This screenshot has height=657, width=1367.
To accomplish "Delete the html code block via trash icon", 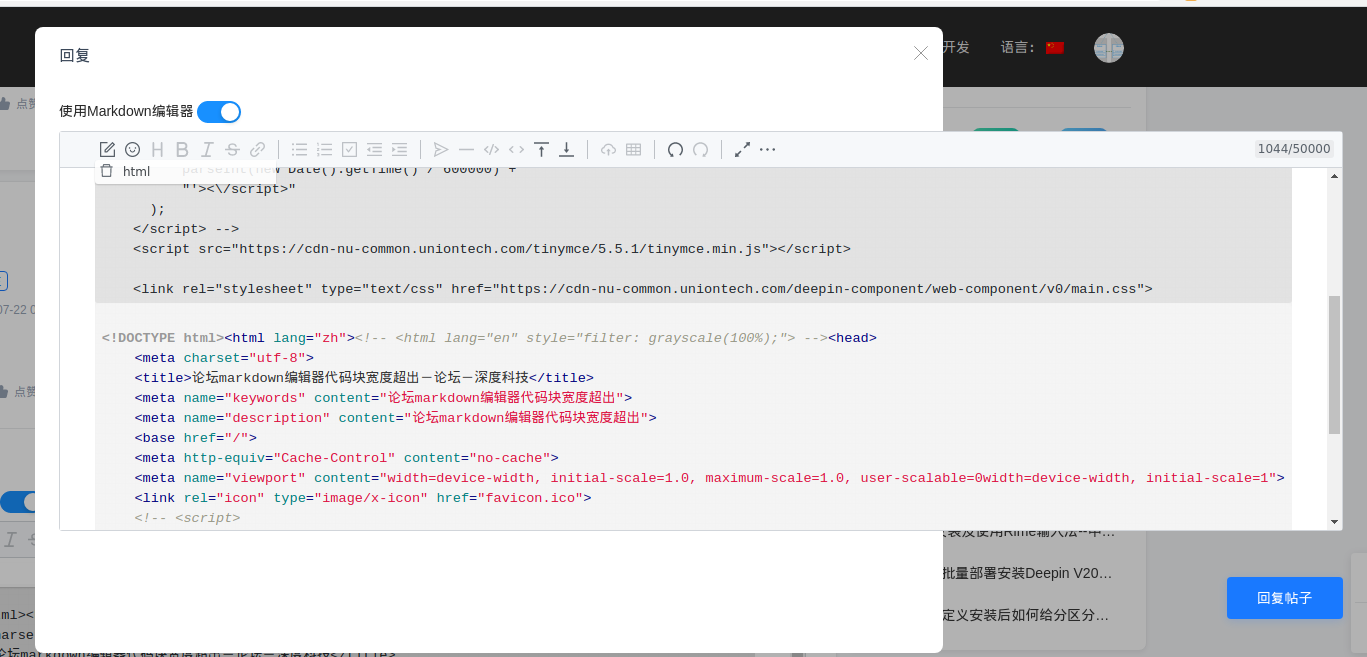I will (107, 171).
